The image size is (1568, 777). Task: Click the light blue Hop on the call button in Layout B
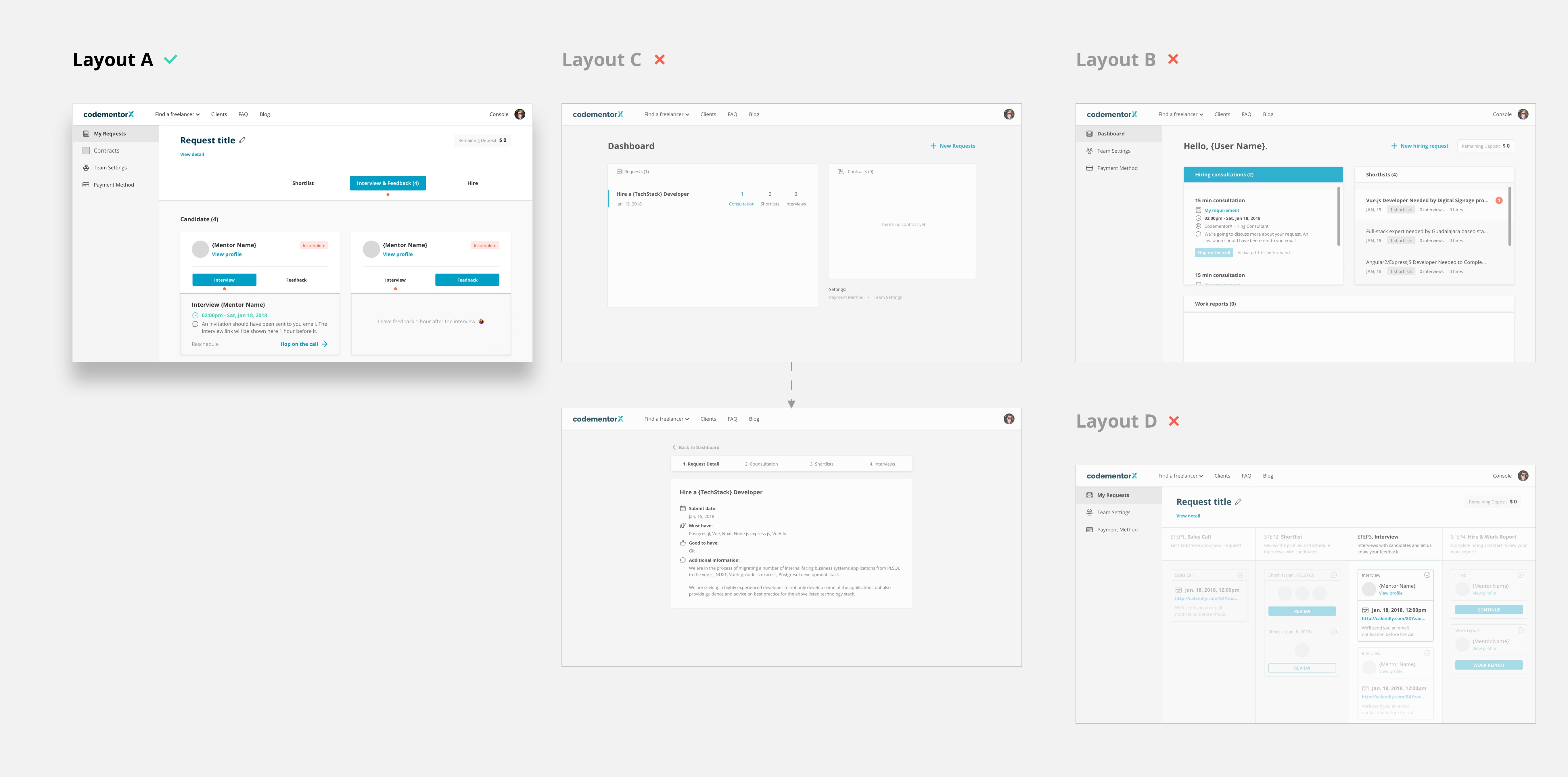tap(1214, 253)
